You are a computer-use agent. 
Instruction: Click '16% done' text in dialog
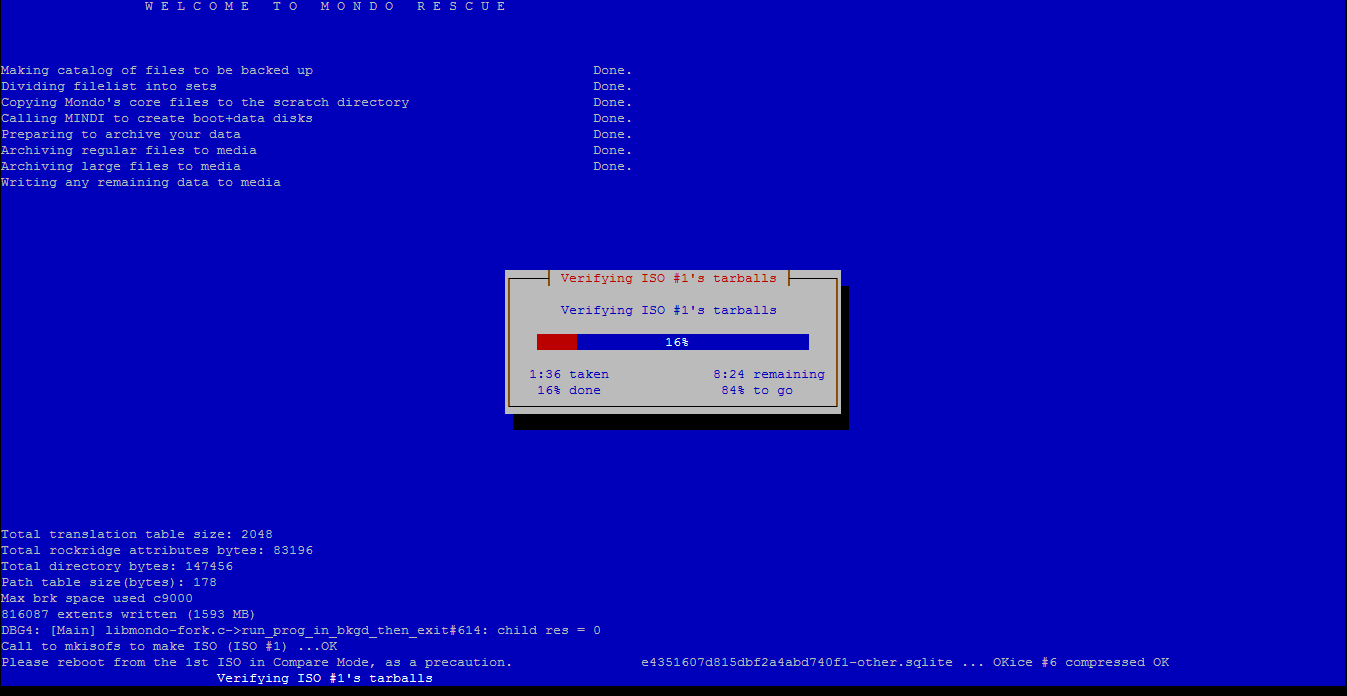(x=569, y=390)
